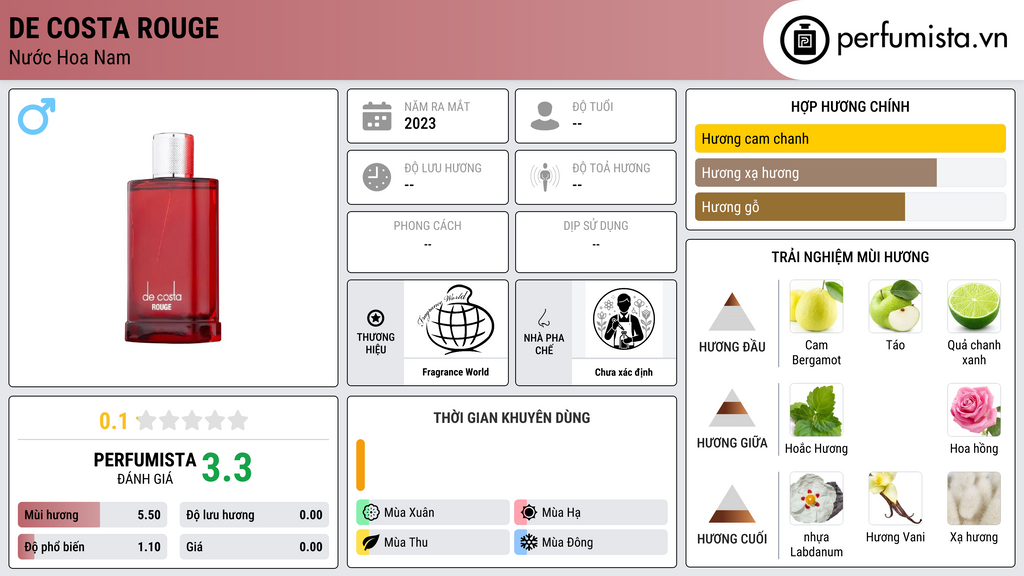Click the Mùa Xuân flower icon
1024x576 pixels.
[371, 513]
